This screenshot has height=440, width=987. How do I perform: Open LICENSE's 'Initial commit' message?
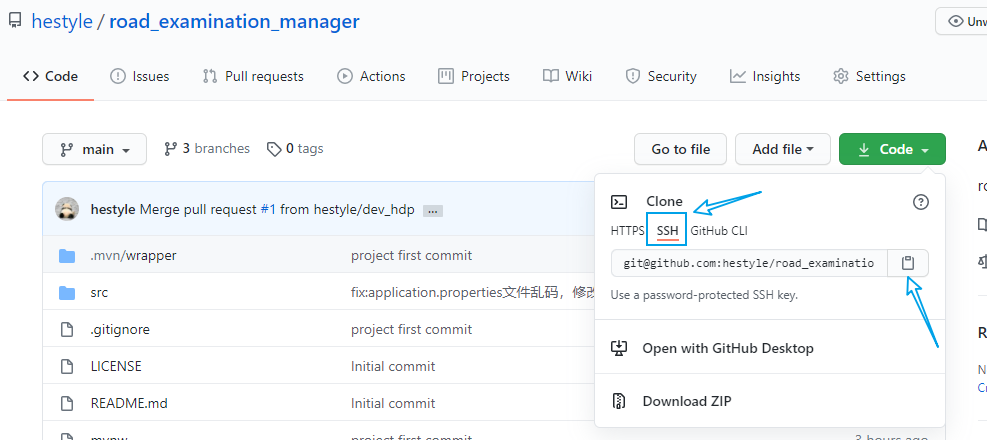(393, 366)
